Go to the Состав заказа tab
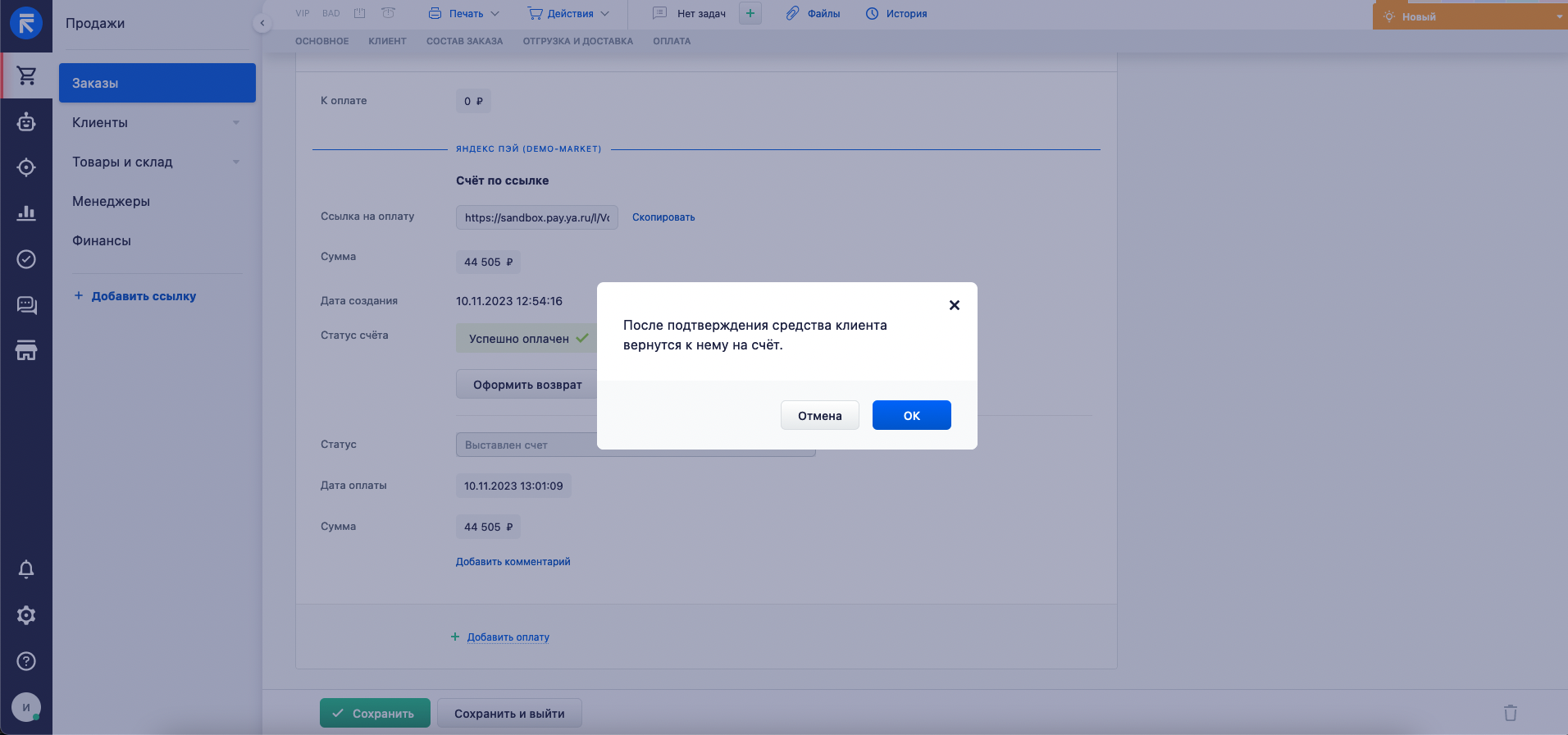Image resolution: width=1568 pixels, height=735 pixels. coord(464,41)
